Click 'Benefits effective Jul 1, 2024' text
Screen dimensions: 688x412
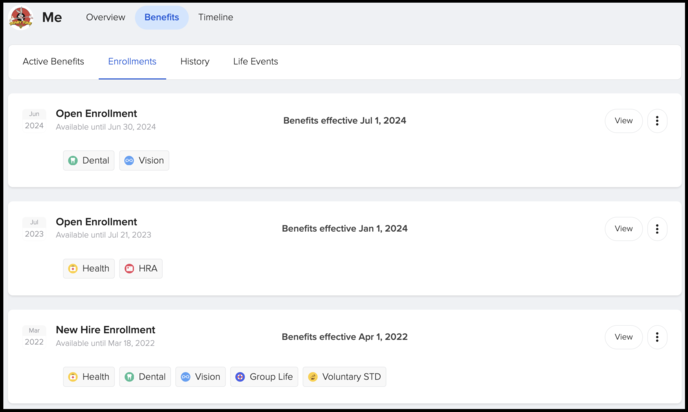pyautogui.click(x=344, y=121)
